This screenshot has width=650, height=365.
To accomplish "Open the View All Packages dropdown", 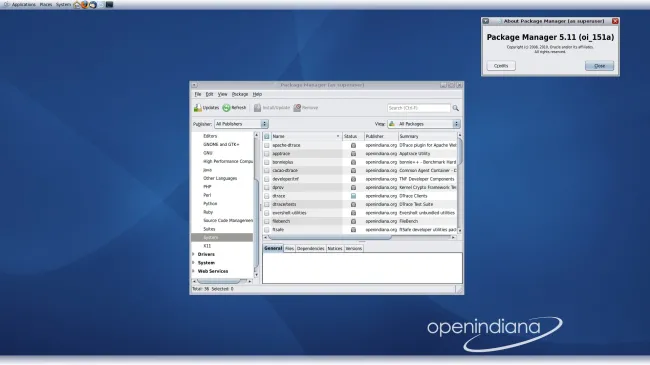I will click(x=424, y=124).
